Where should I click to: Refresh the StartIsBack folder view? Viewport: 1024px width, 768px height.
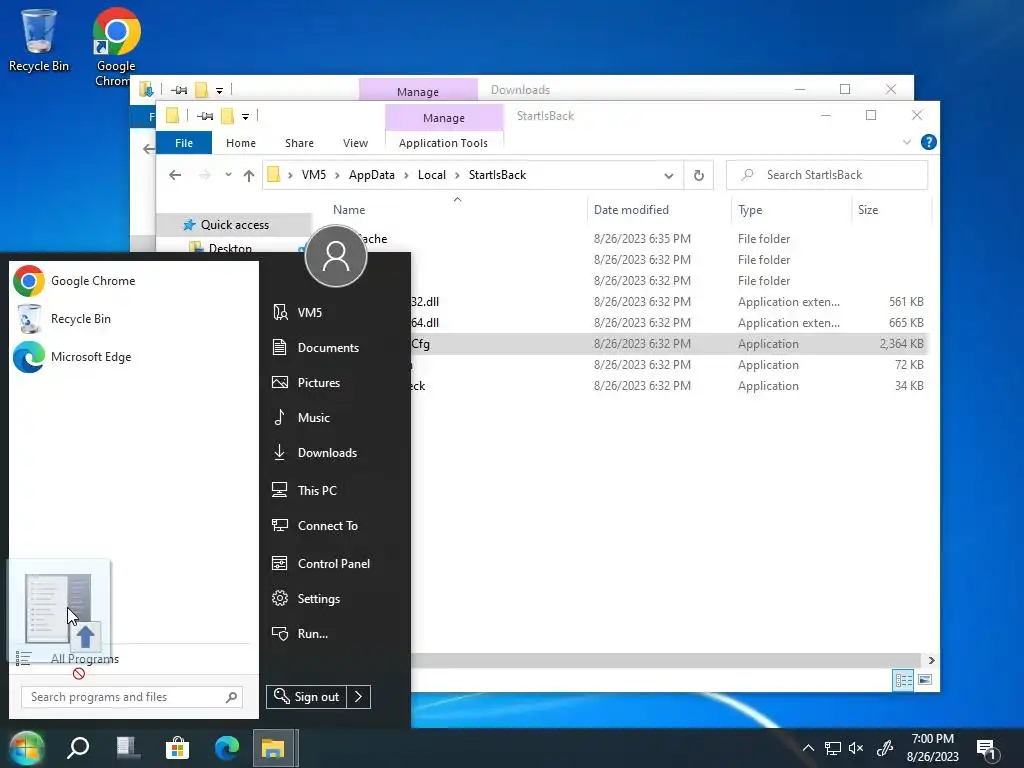coord(699,175)
